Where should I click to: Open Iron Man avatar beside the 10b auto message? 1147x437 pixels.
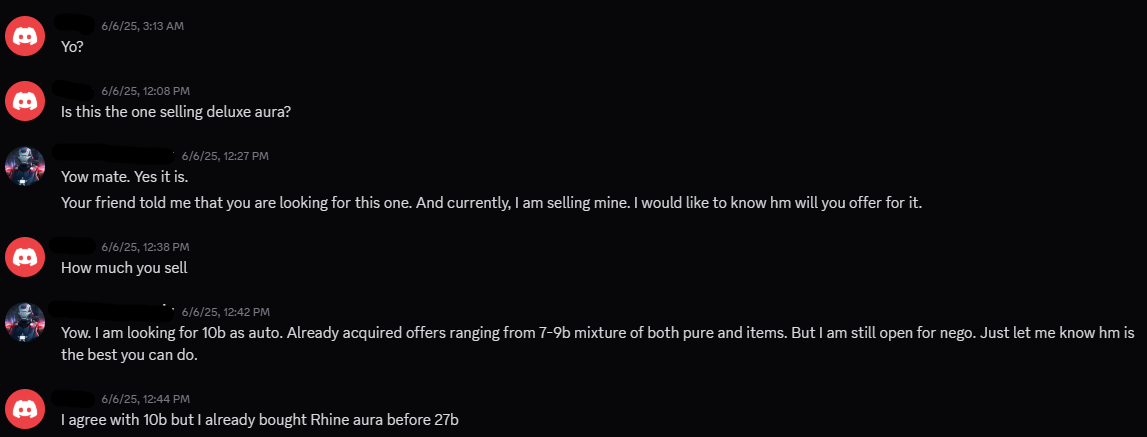point(25,322)
